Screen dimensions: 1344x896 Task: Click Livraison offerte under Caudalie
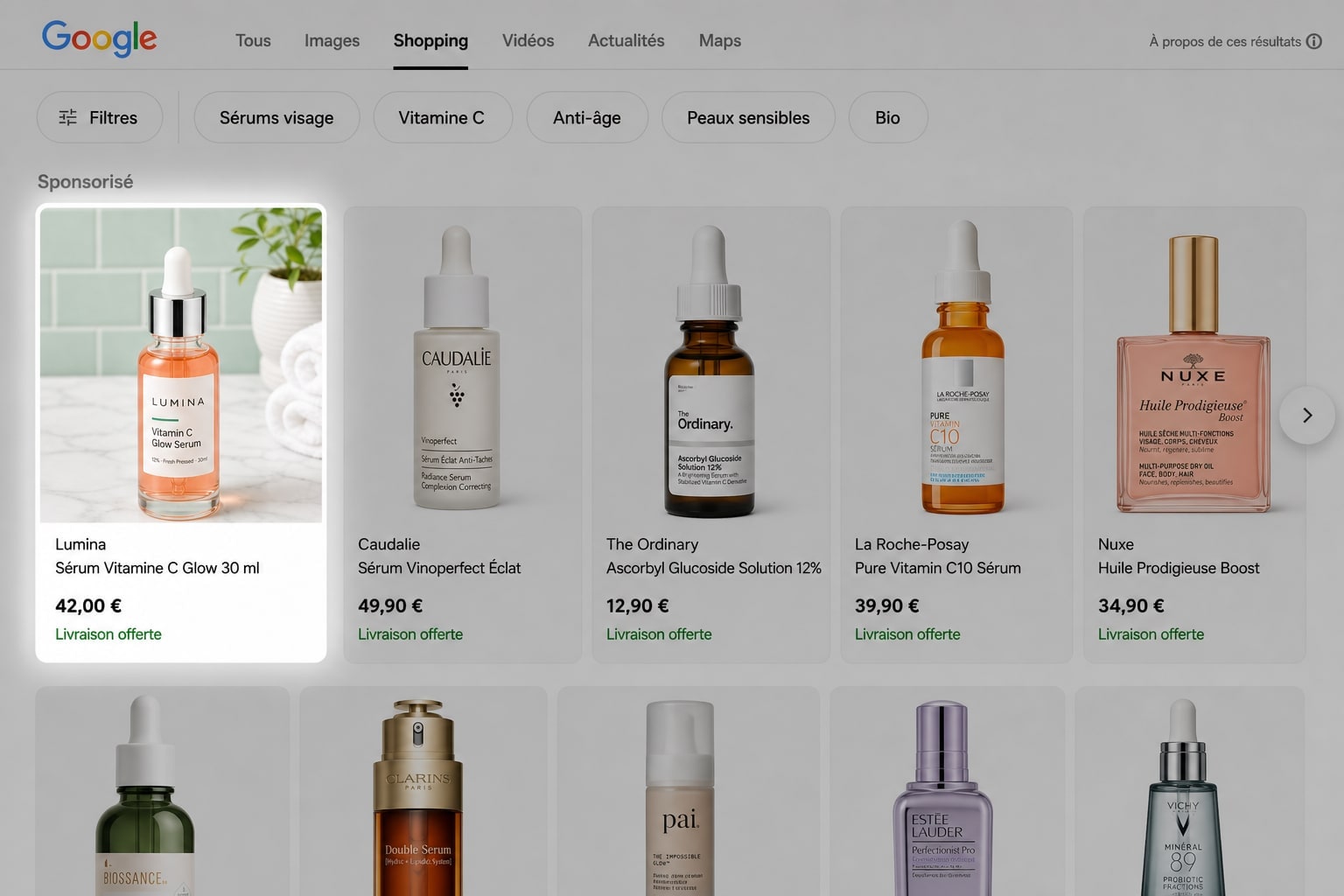(x=410, y=634)
